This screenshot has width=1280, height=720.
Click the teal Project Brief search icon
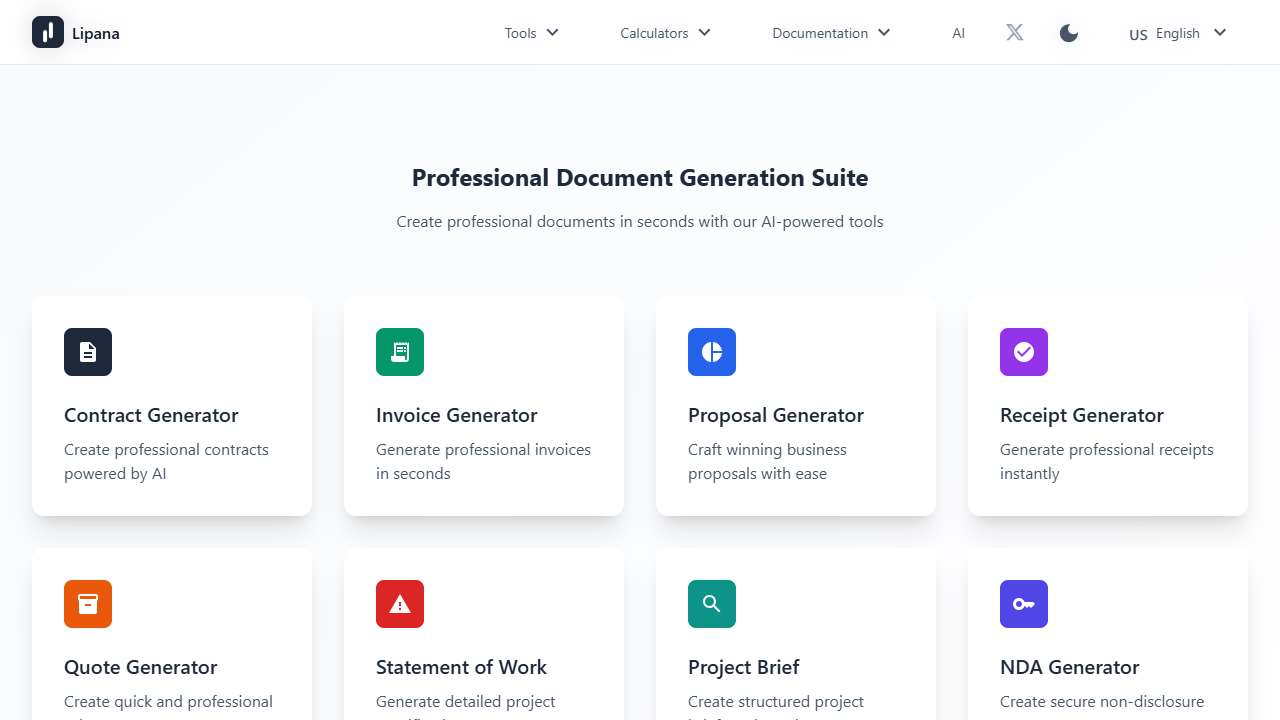712,604
